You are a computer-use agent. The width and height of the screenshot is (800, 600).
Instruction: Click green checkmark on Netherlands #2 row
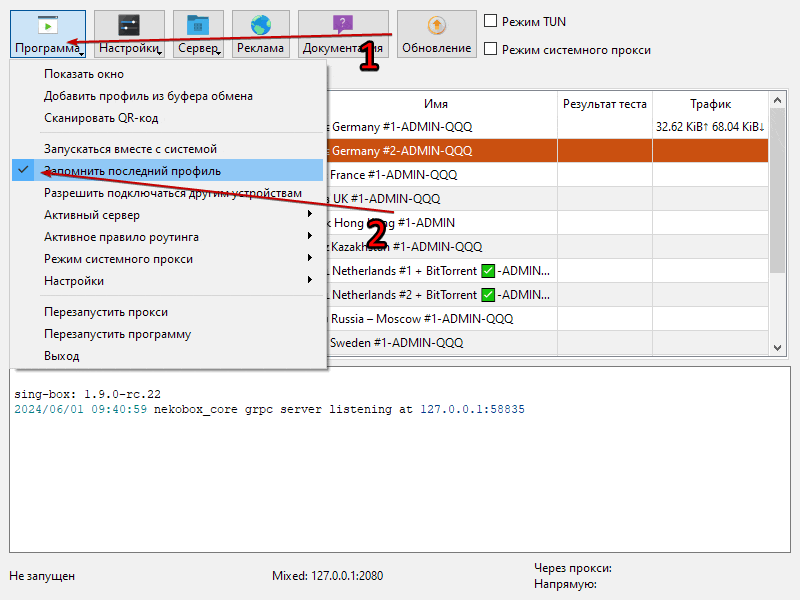(488, 295)
